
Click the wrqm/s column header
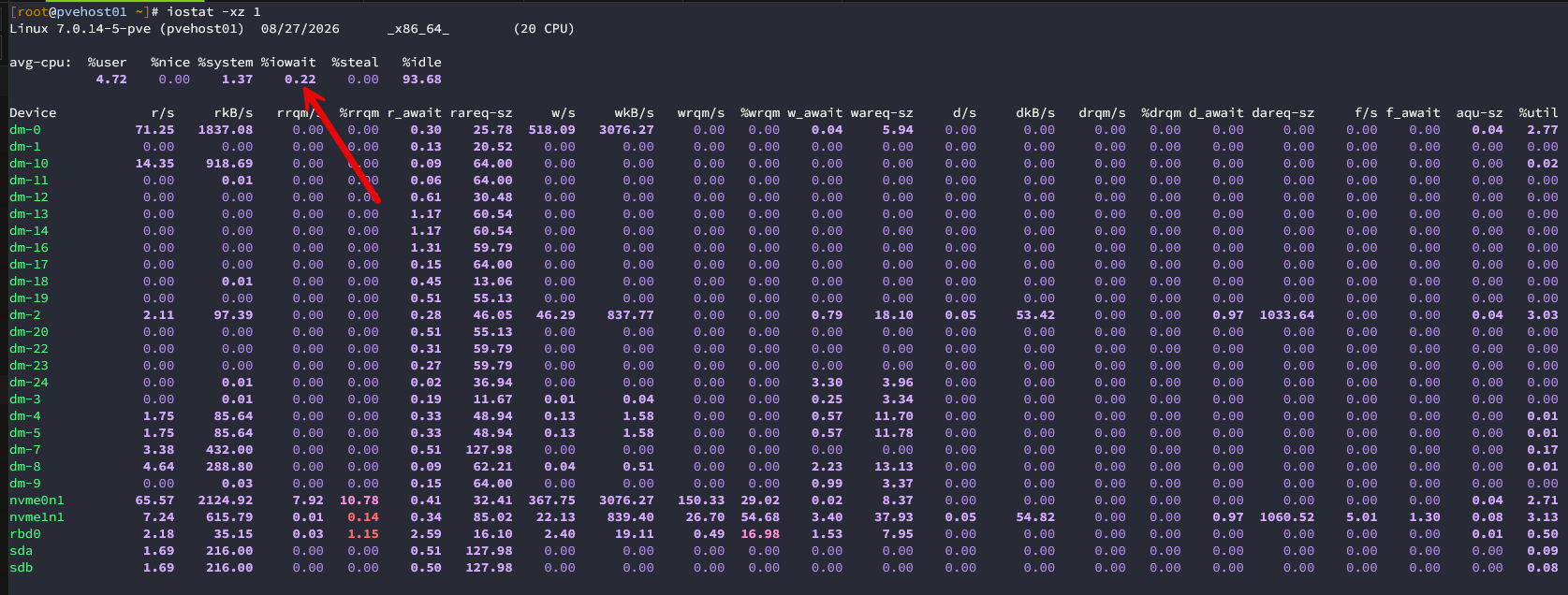coord(700,113)
